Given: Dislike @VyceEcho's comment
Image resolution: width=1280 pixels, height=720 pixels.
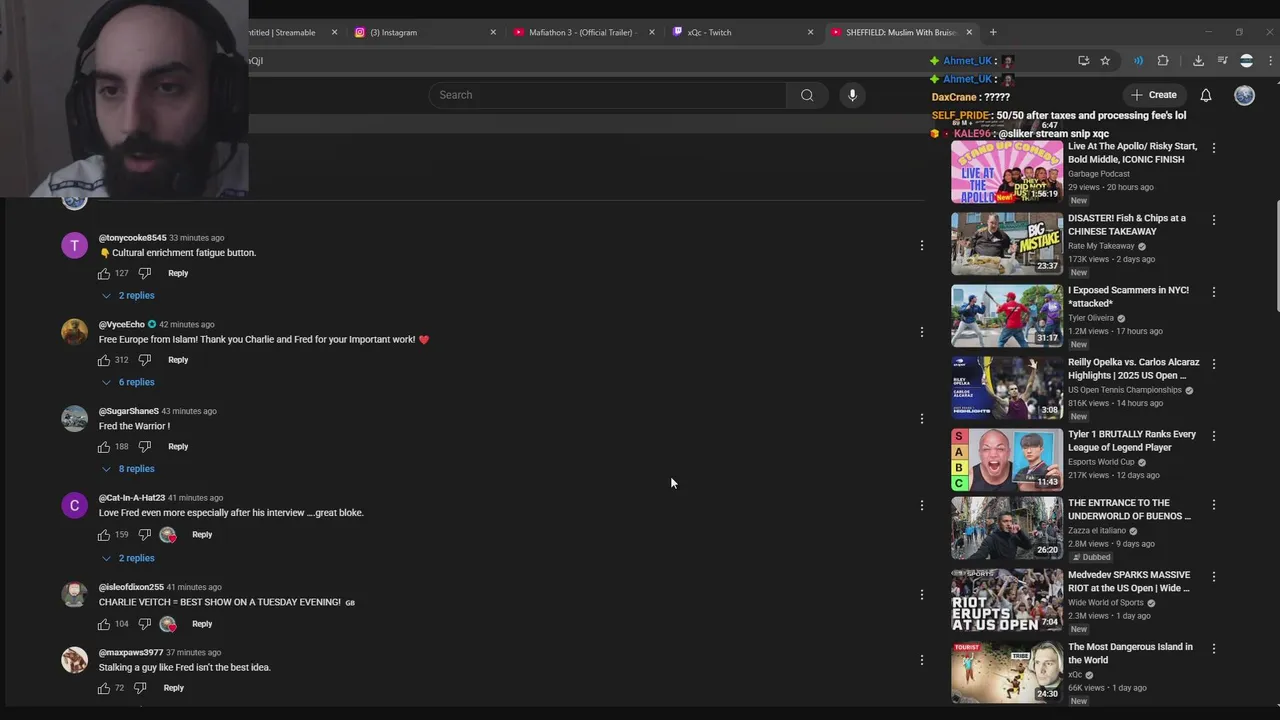Looking at the screenshot, I should 144,360.
